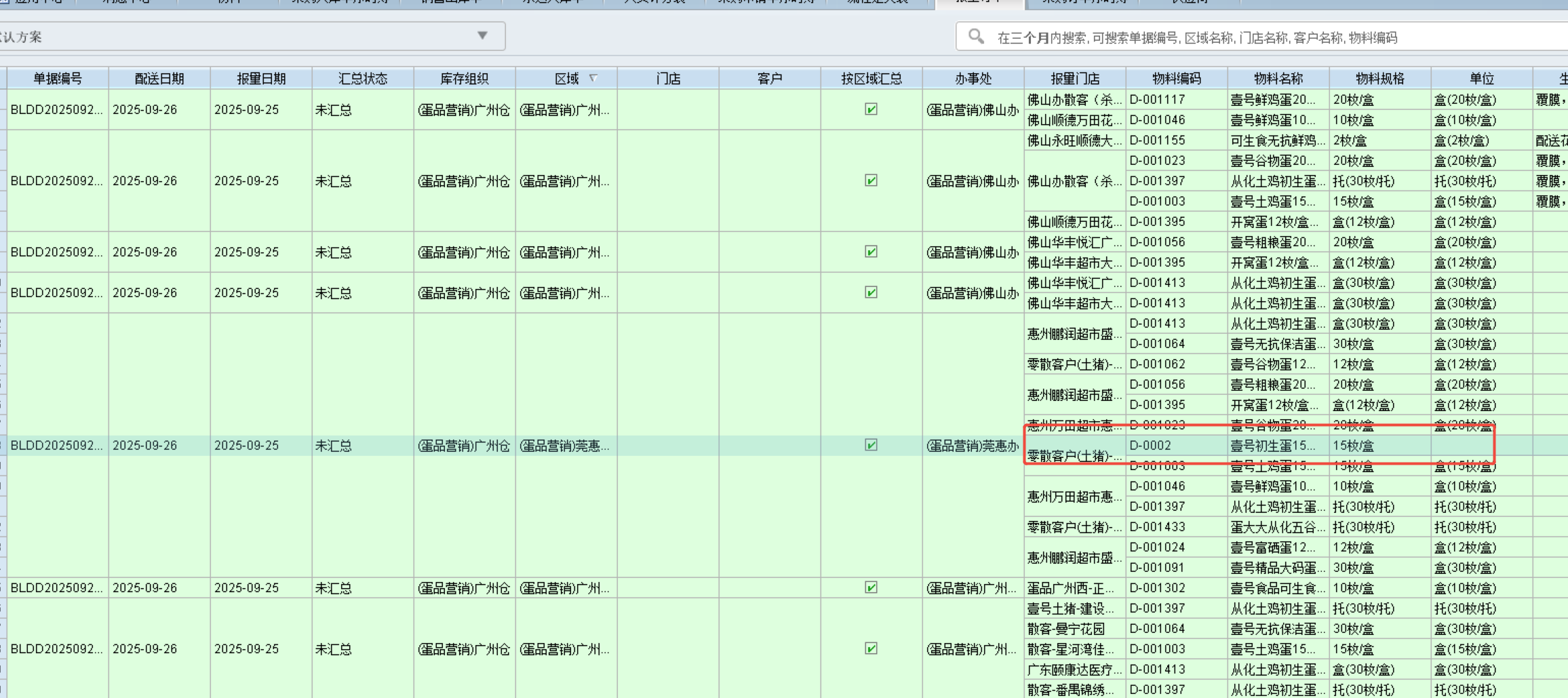1568x698 pixels.
Task: Toggle the 按区域汇总 checkbox in the topmost row
Action: (871, 109)
